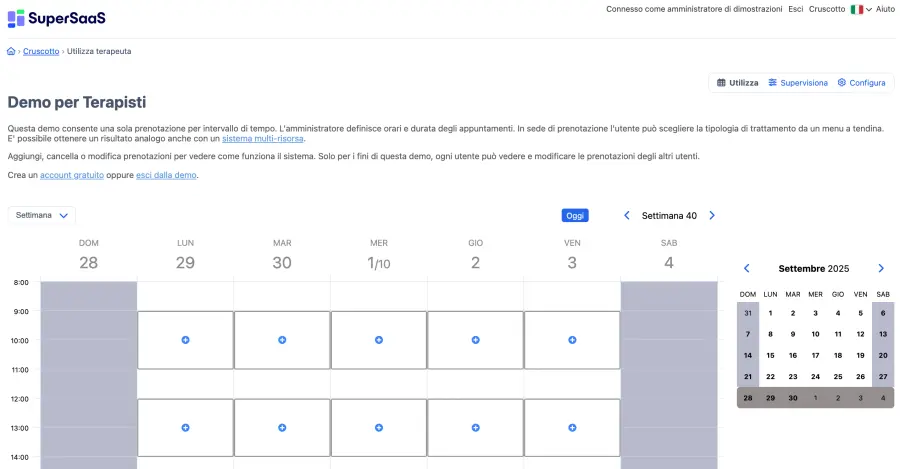Add booking on Tuesday 30 midday slot
The width and height of the screenshot is (900, 469).
tap(282, 427)
